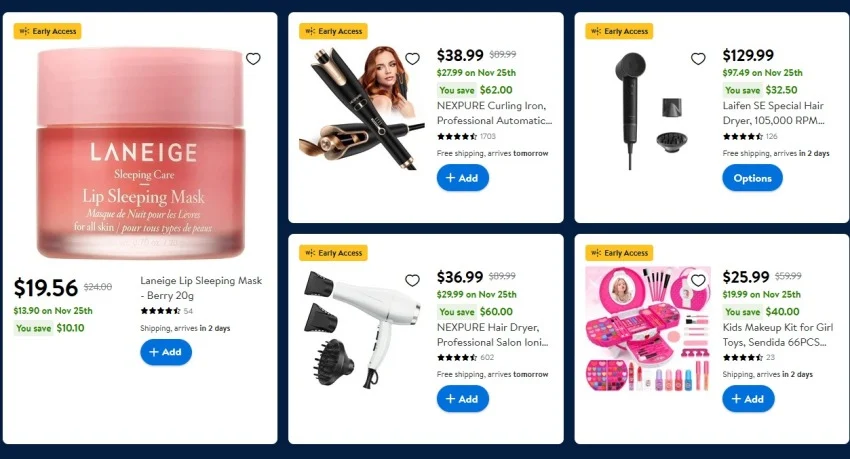The width and height of the screenshot is (850, 459).
Task: Favorite the Laneige Lip Sleeping Mask heart
Action: pyautogui.click(x=253, y=59)
